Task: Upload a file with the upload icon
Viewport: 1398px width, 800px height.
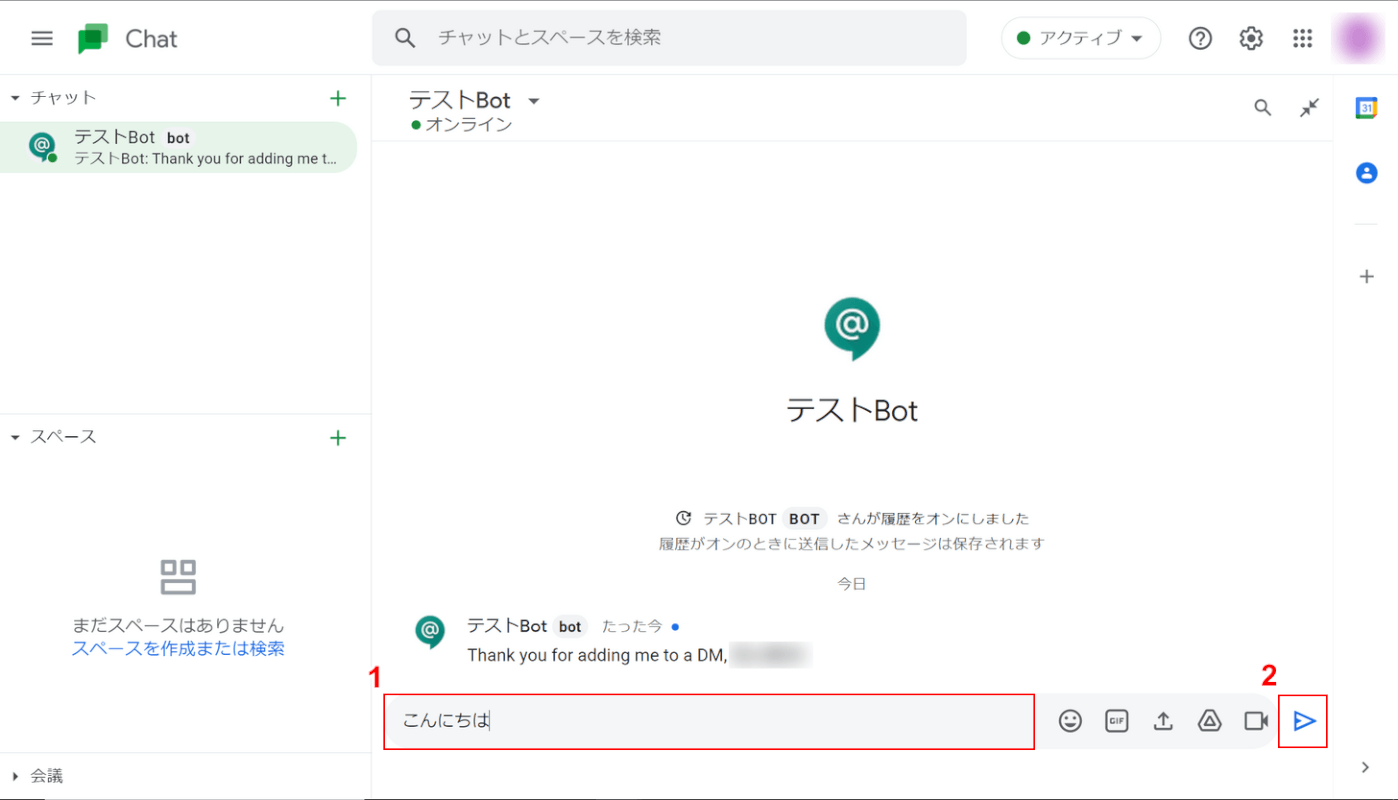Action: point(1163,721)
